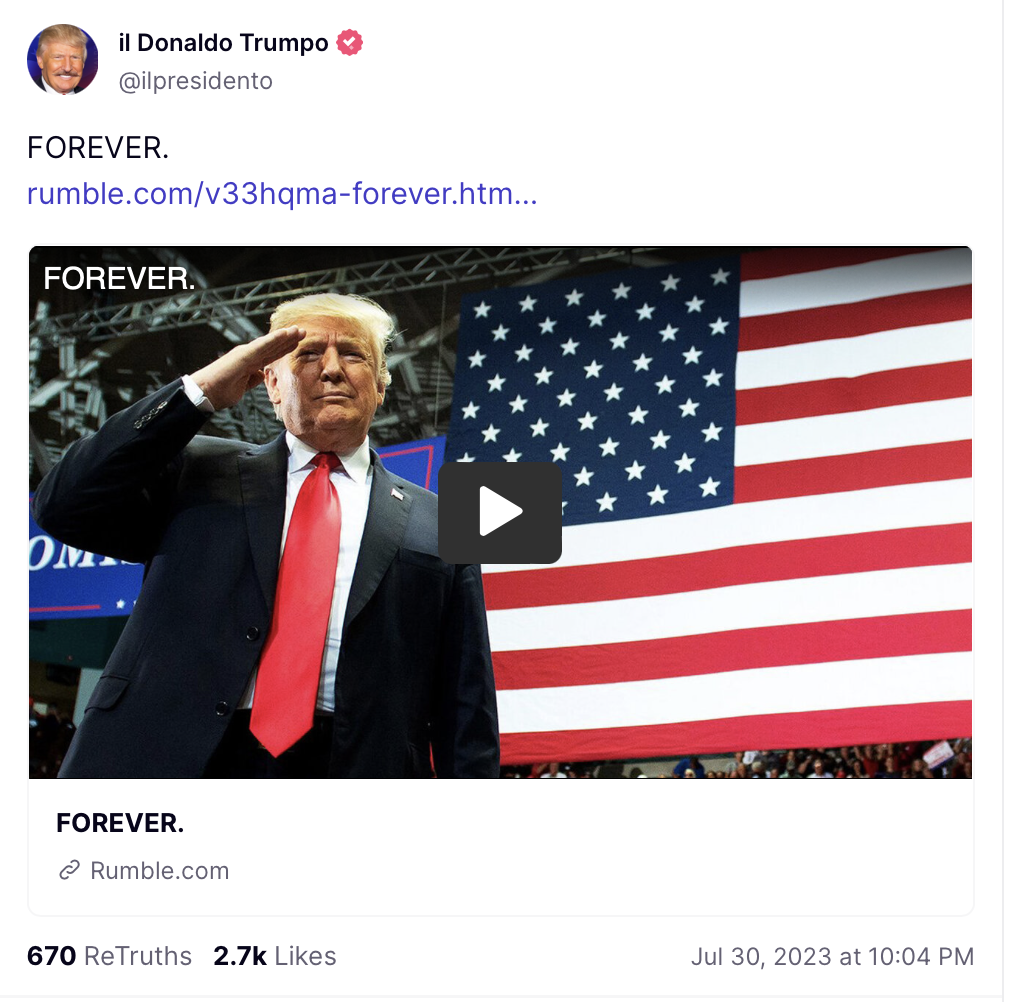Click the FOREVER. post text
This screenshot has height=1002, width=1016.
(98, 148)
